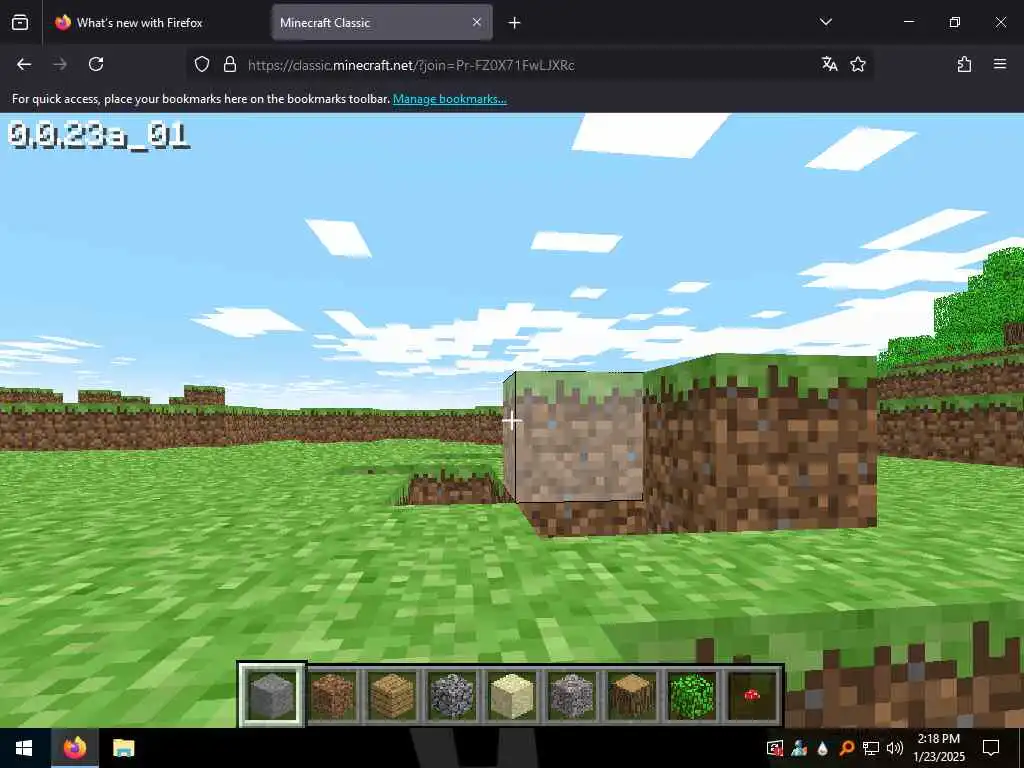
Task: Expand the list all tabs dropdown
Action: 825,22
